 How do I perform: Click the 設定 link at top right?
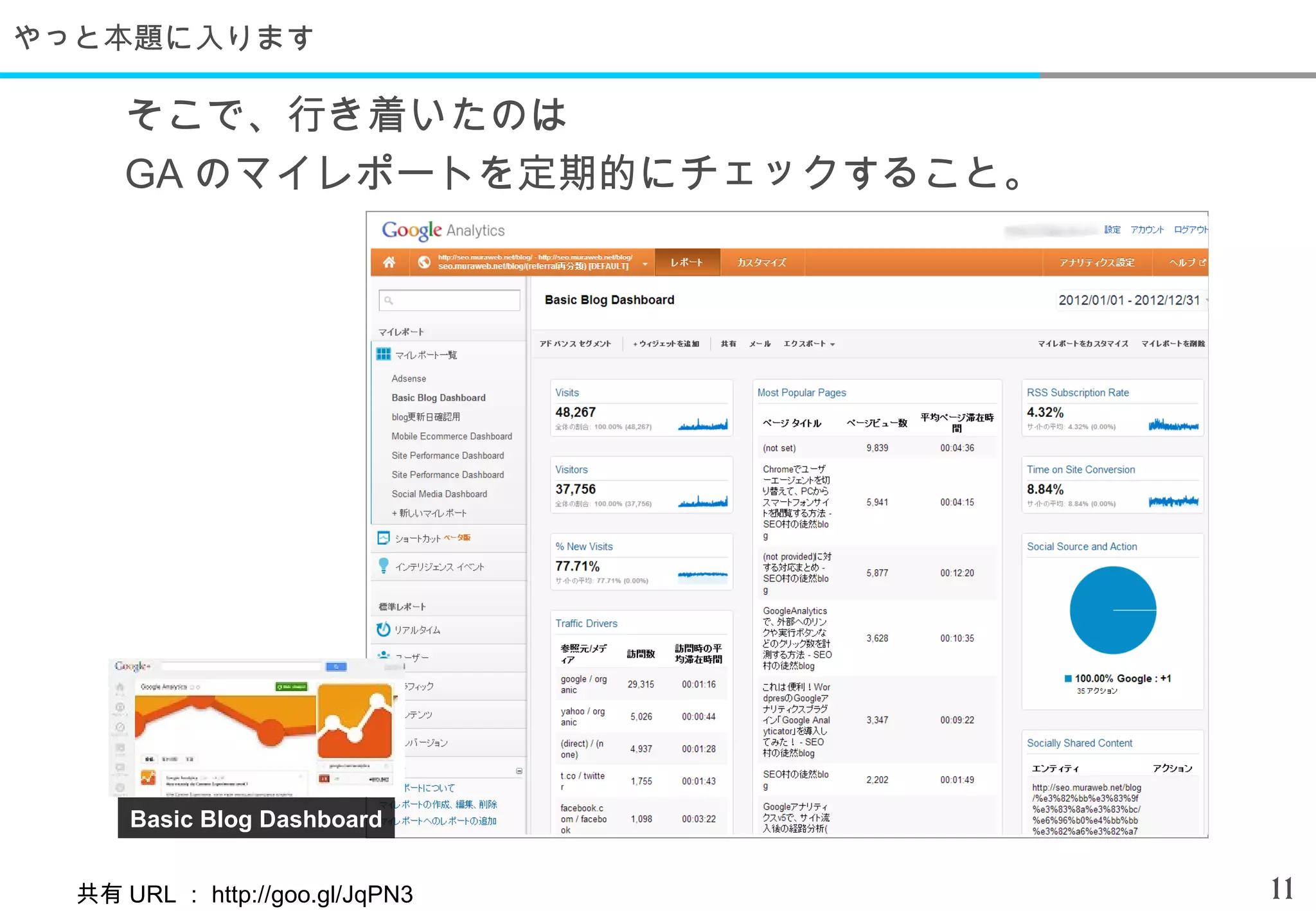click(x=1112, y=230)
